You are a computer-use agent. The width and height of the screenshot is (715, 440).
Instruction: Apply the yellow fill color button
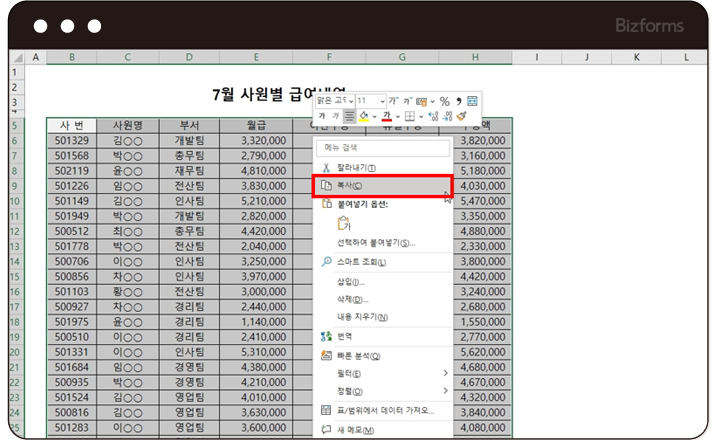364,116
